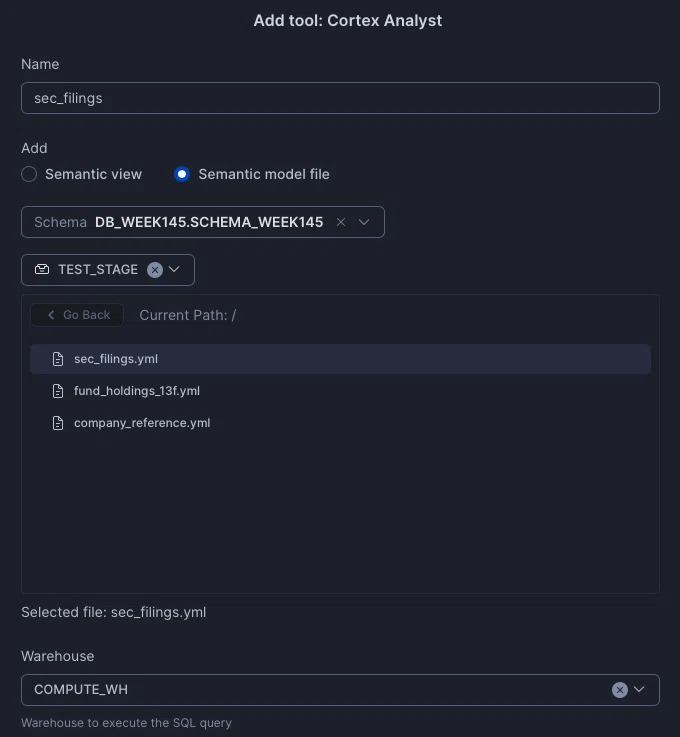Viewport: 680px width, 737px height.
Task: Remove TEST_STAGE using its clear icon
Action: (155, 270)
